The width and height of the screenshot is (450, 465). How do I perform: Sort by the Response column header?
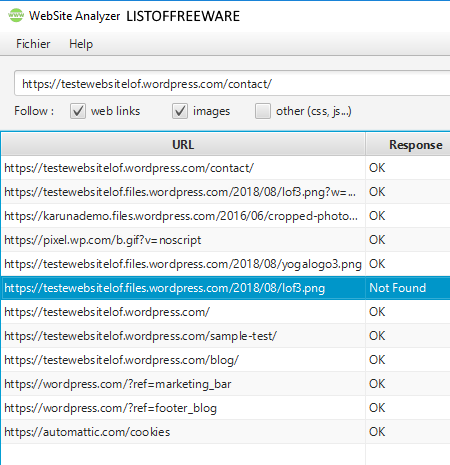click(408, 145)
